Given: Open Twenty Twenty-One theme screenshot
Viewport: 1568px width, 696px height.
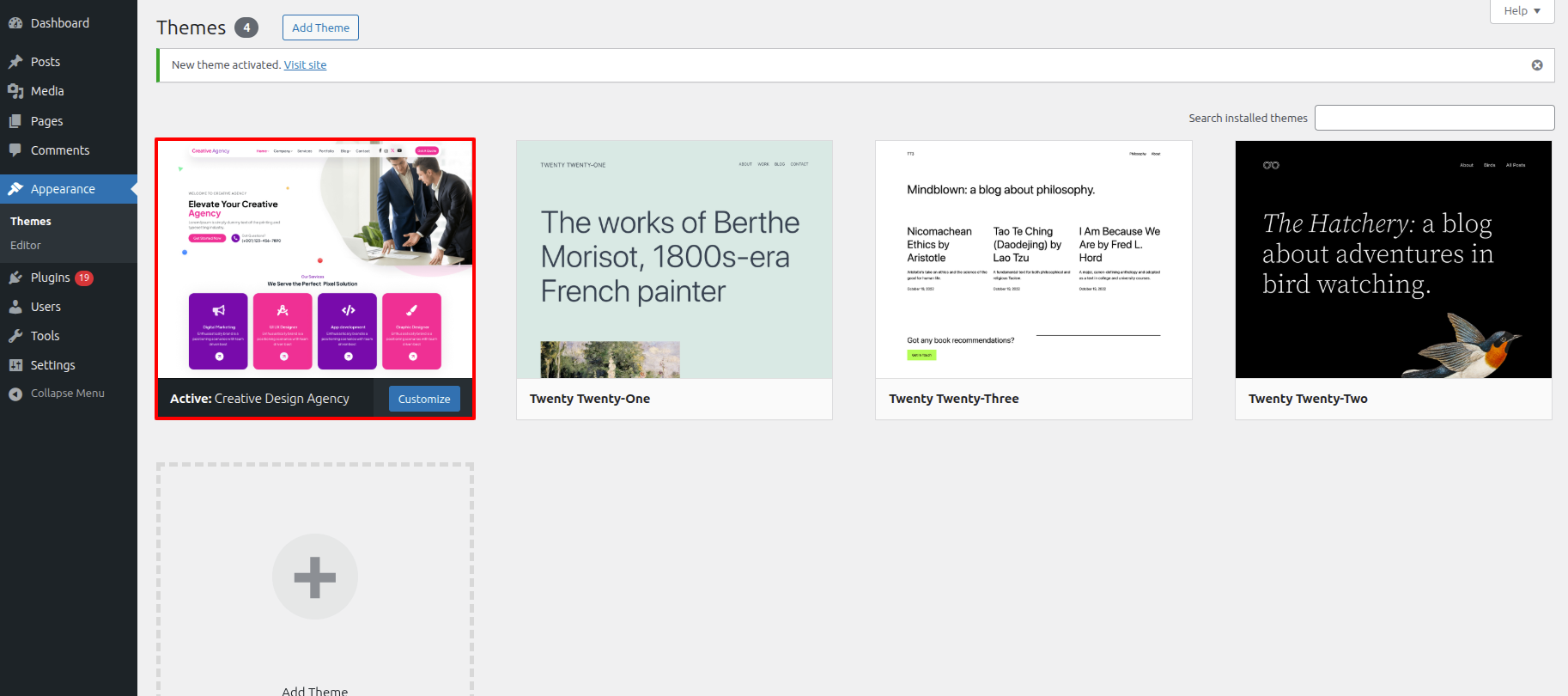Looking at the screenshot, I should pos(674,259).
